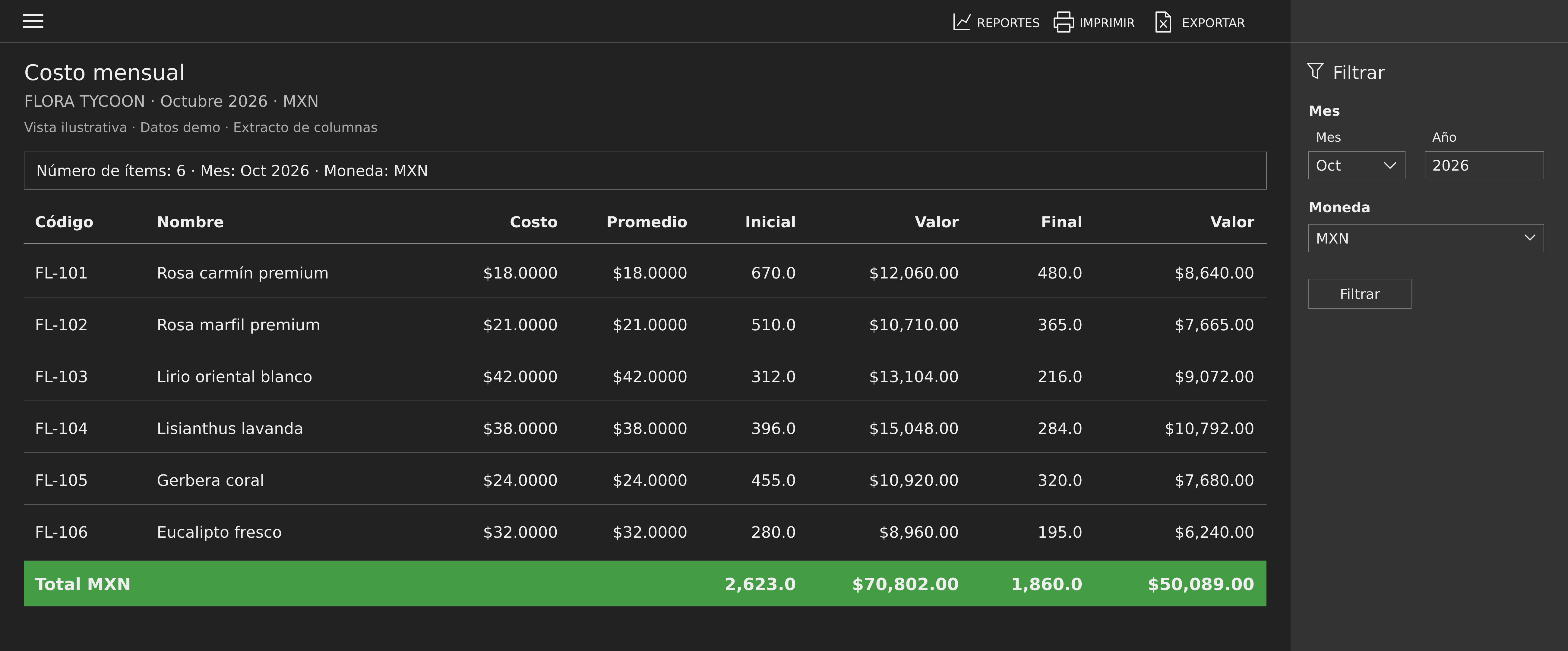
Task: Click the Imprimir printer icon
Action: [x=1063, y=22]
